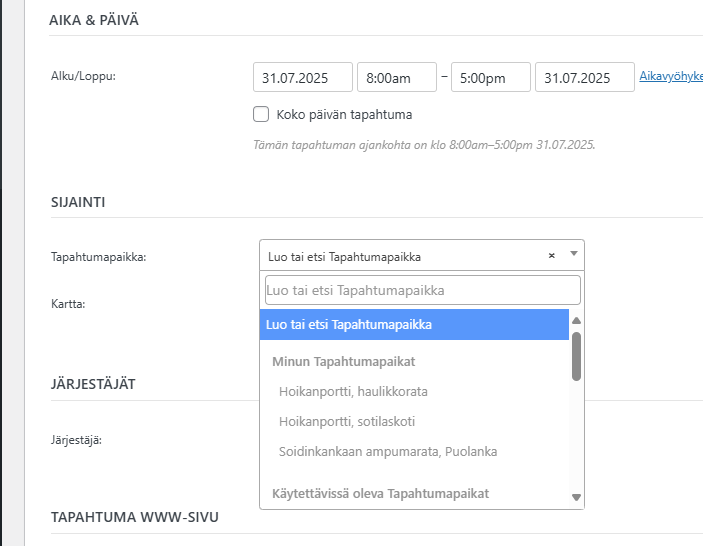This screenshot has width=703, height=546.
Task: Pick Soidinkankaan ampumarata, Puolanka venue
Action: (x=388, y=451)
